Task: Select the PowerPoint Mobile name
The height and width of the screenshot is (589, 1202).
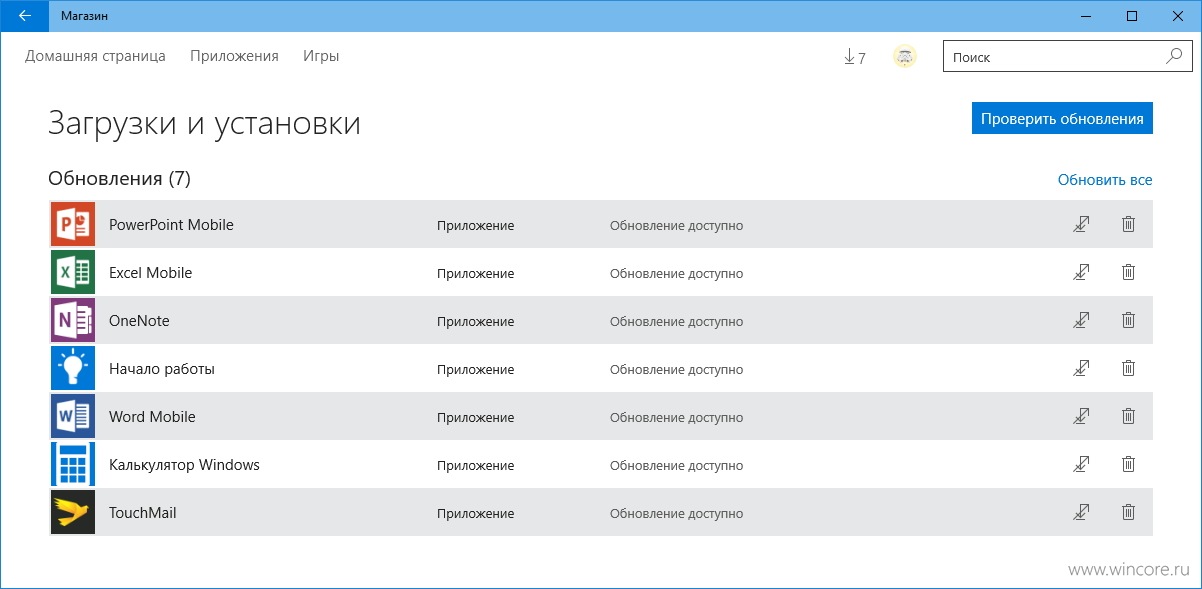Action: [x=171, y=225]
